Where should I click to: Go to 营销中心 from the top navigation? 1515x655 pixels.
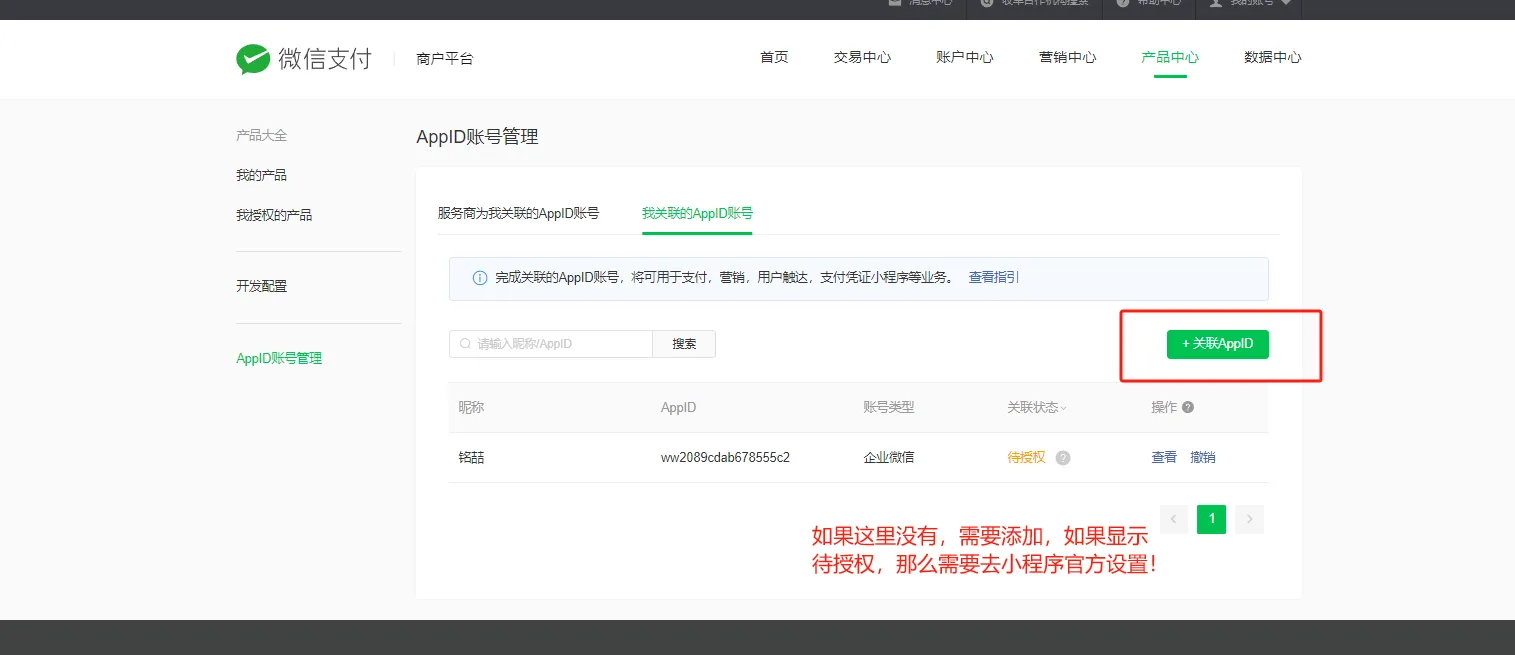[1066, 57]
